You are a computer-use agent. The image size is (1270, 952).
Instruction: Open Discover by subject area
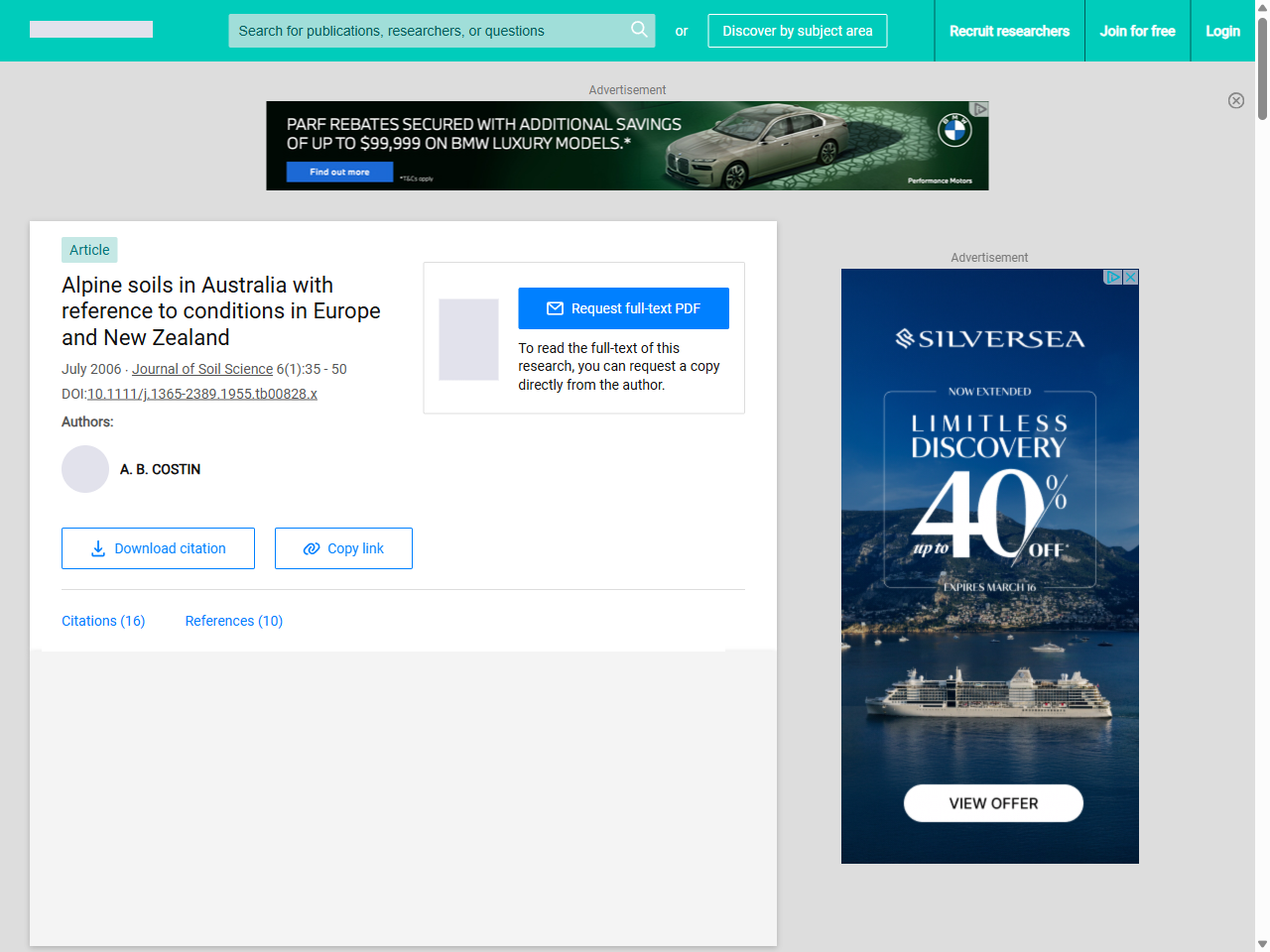pyautogui.click(x=797, y=31)
